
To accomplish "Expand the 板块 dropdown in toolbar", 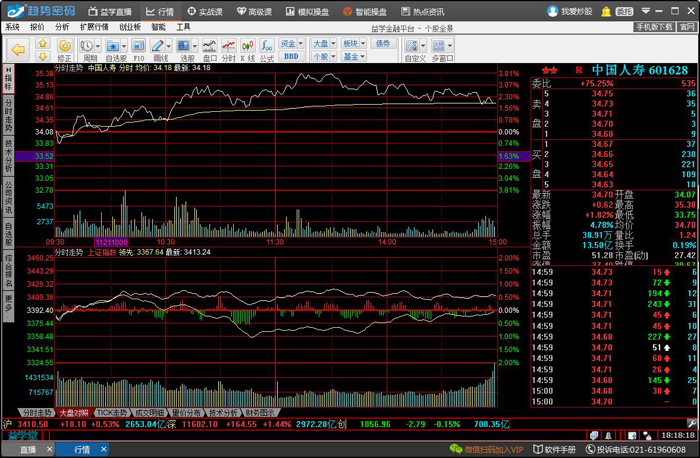I will tap(352, 44).
